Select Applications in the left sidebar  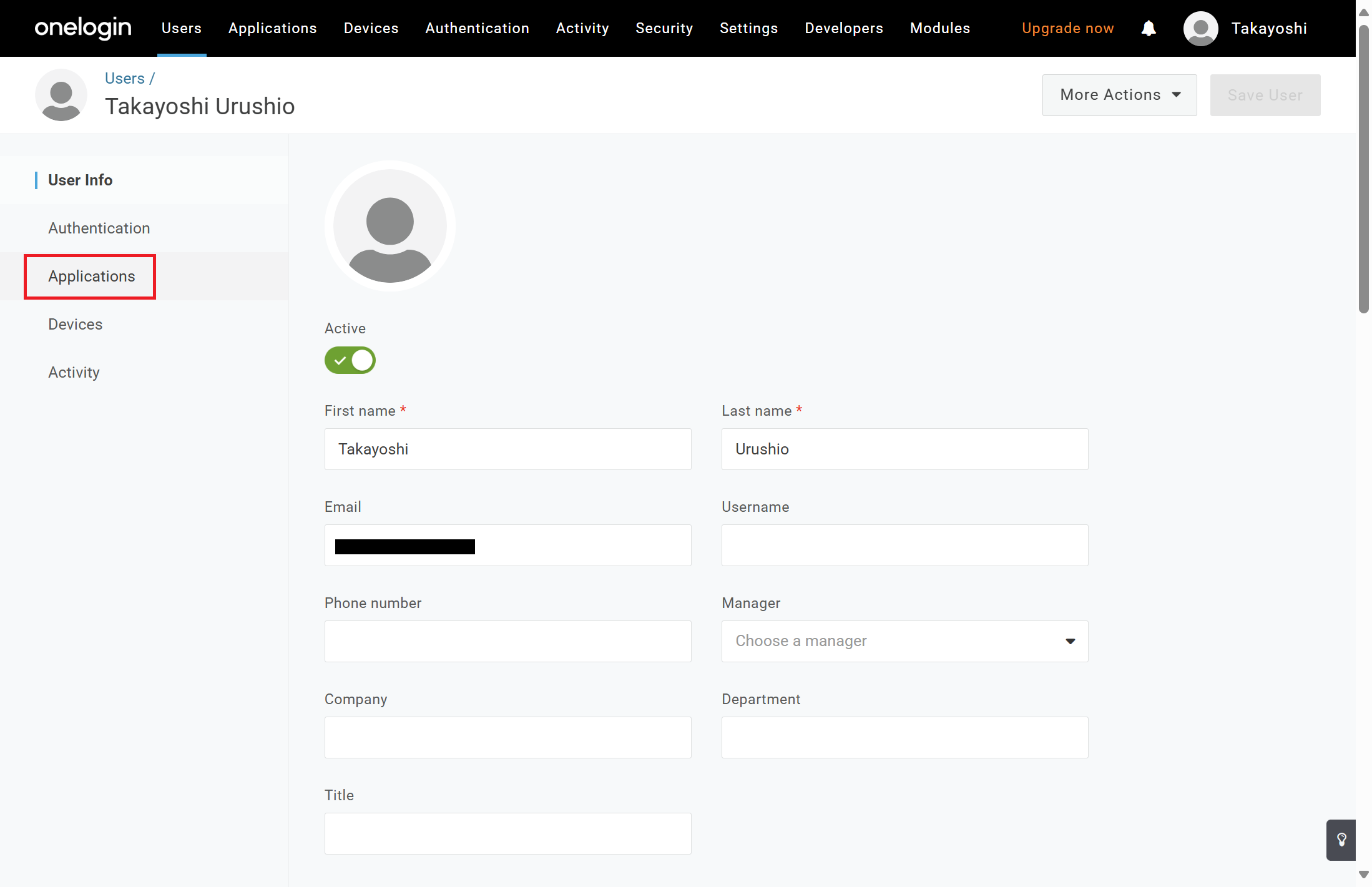[92, 276]
